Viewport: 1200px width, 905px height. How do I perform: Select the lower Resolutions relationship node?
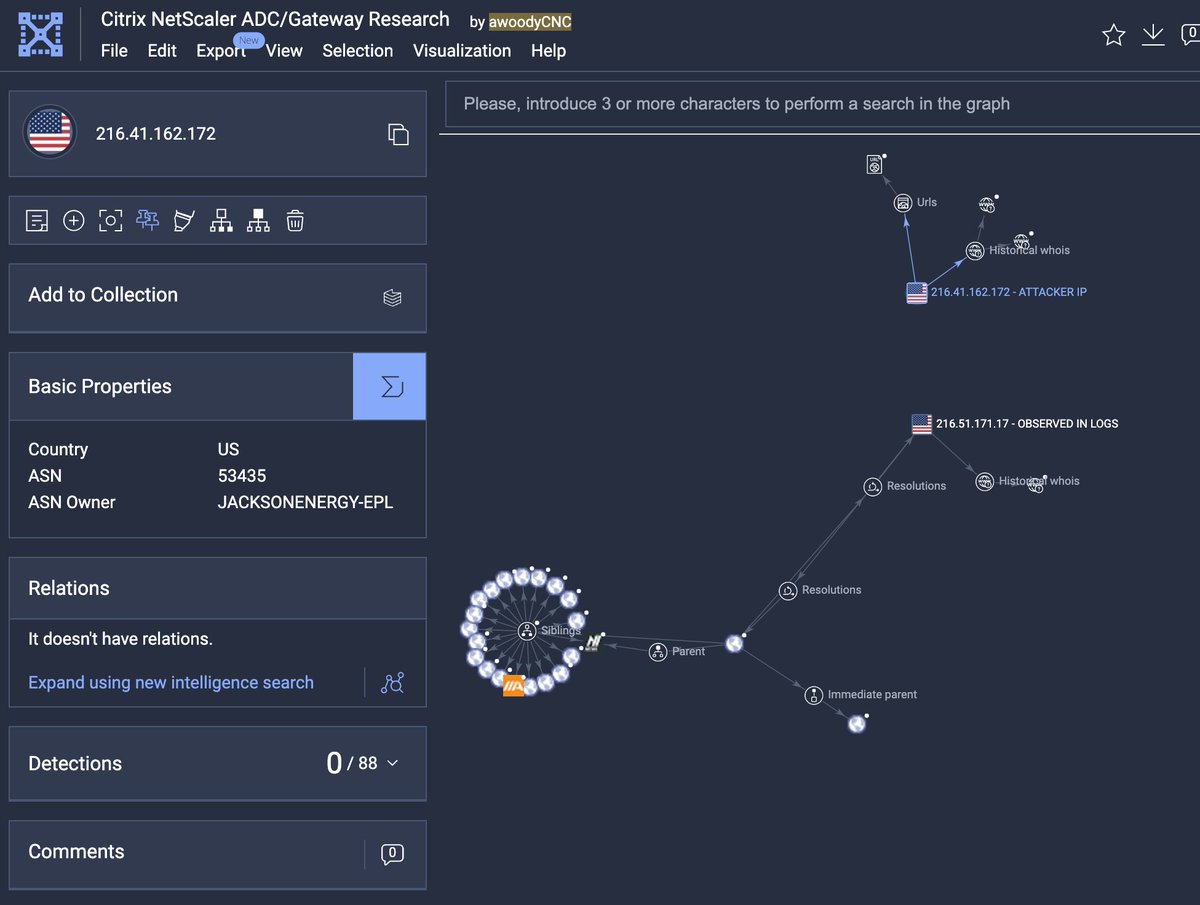pyautogui.click(x=788, y=591)
